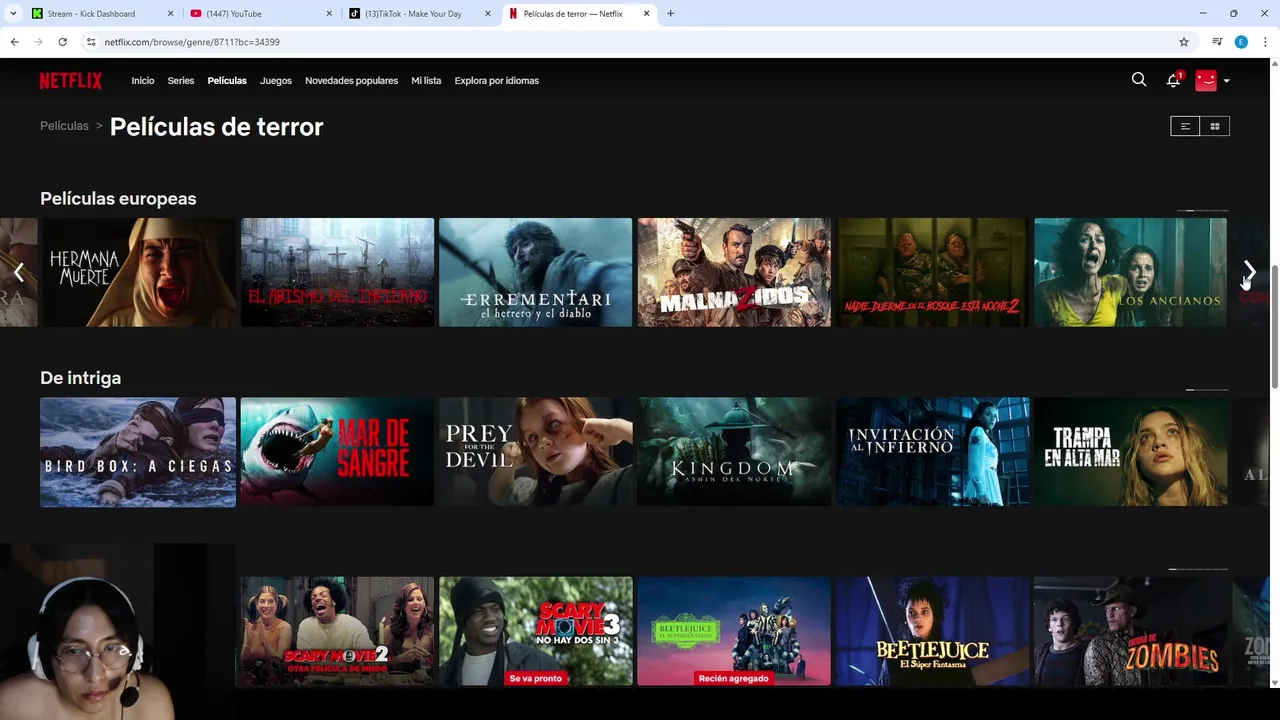The width and height of the screenshot is (1280, 720).
Task: Go to Inicio in Netflix navigation
Action: click(x=143, y=81)
